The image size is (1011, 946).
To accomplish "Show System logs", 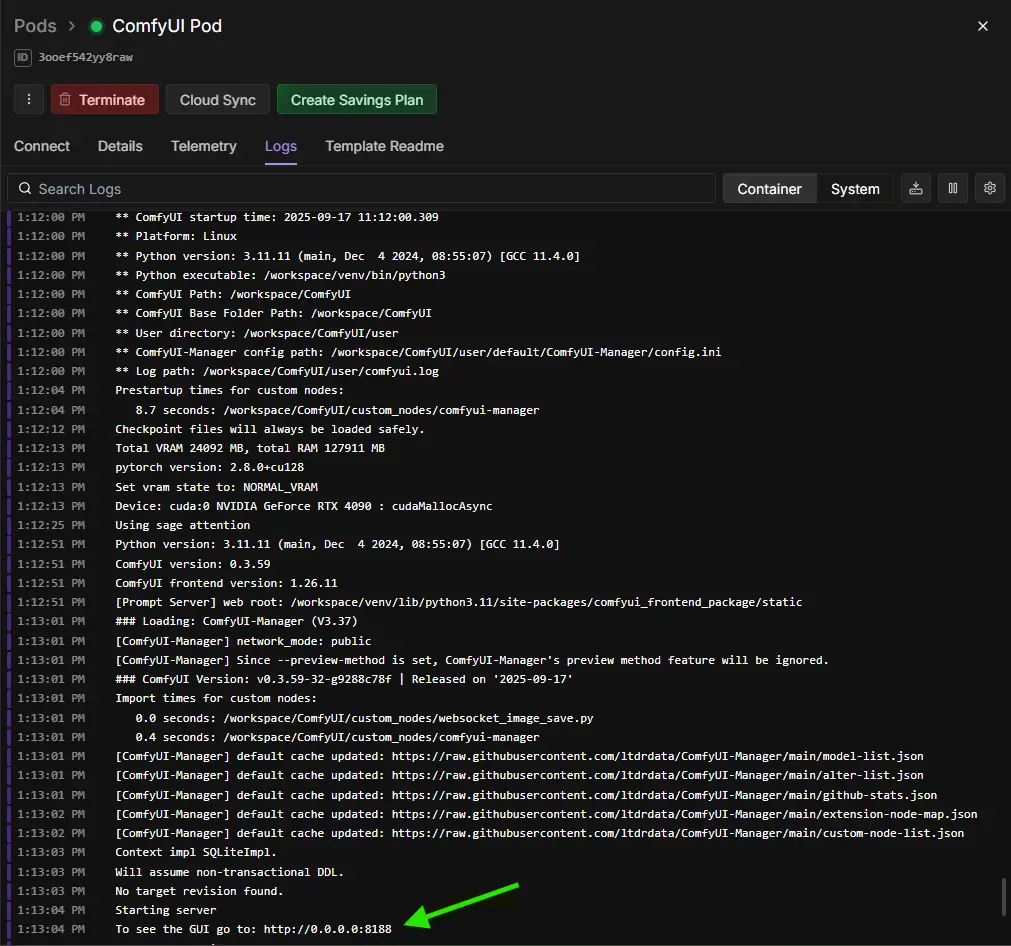I will coord(855,188).
